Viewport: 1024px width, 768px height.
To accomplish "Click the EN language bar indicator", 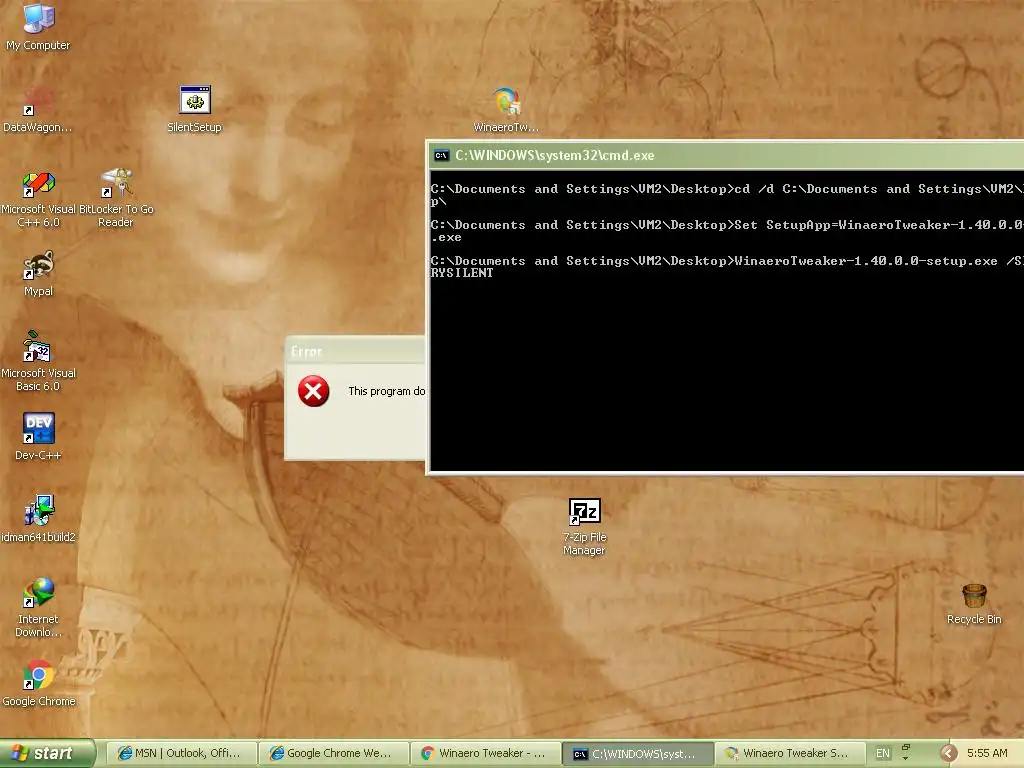I will [883, 753].
